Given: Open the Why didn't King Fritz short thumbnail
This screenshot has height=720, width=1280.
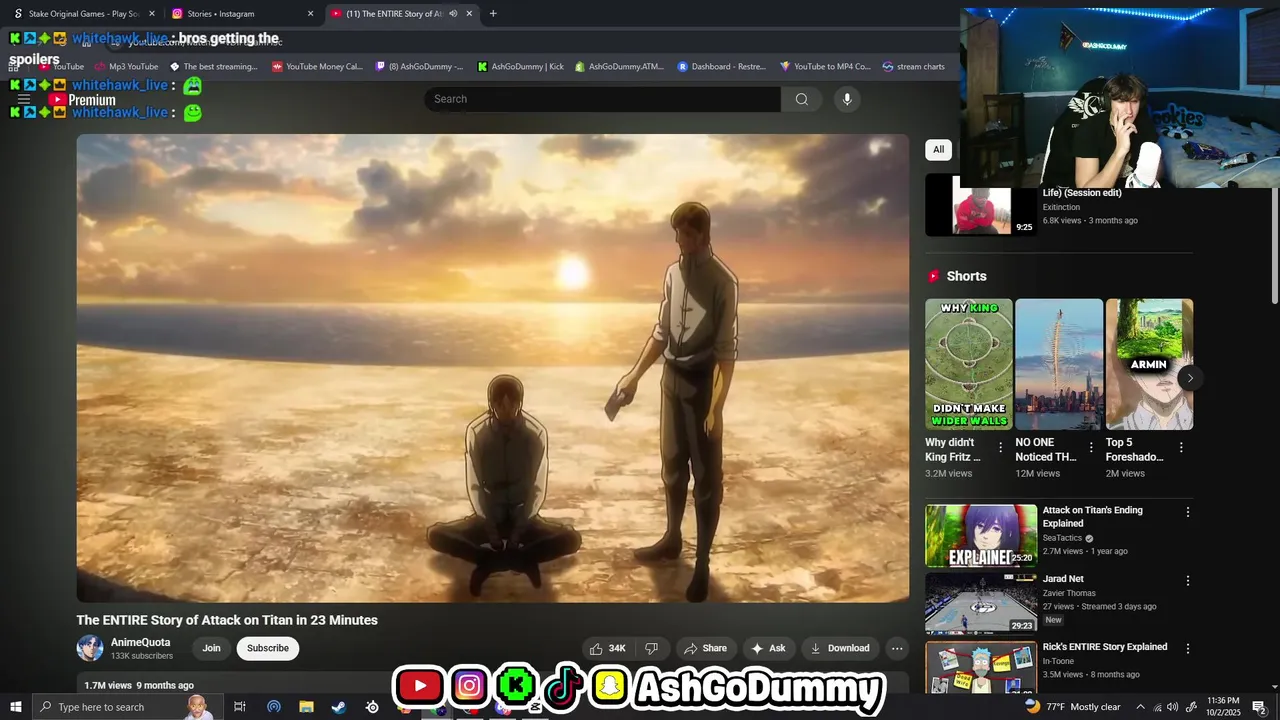Looking at the screenshot, I should 969,364.
